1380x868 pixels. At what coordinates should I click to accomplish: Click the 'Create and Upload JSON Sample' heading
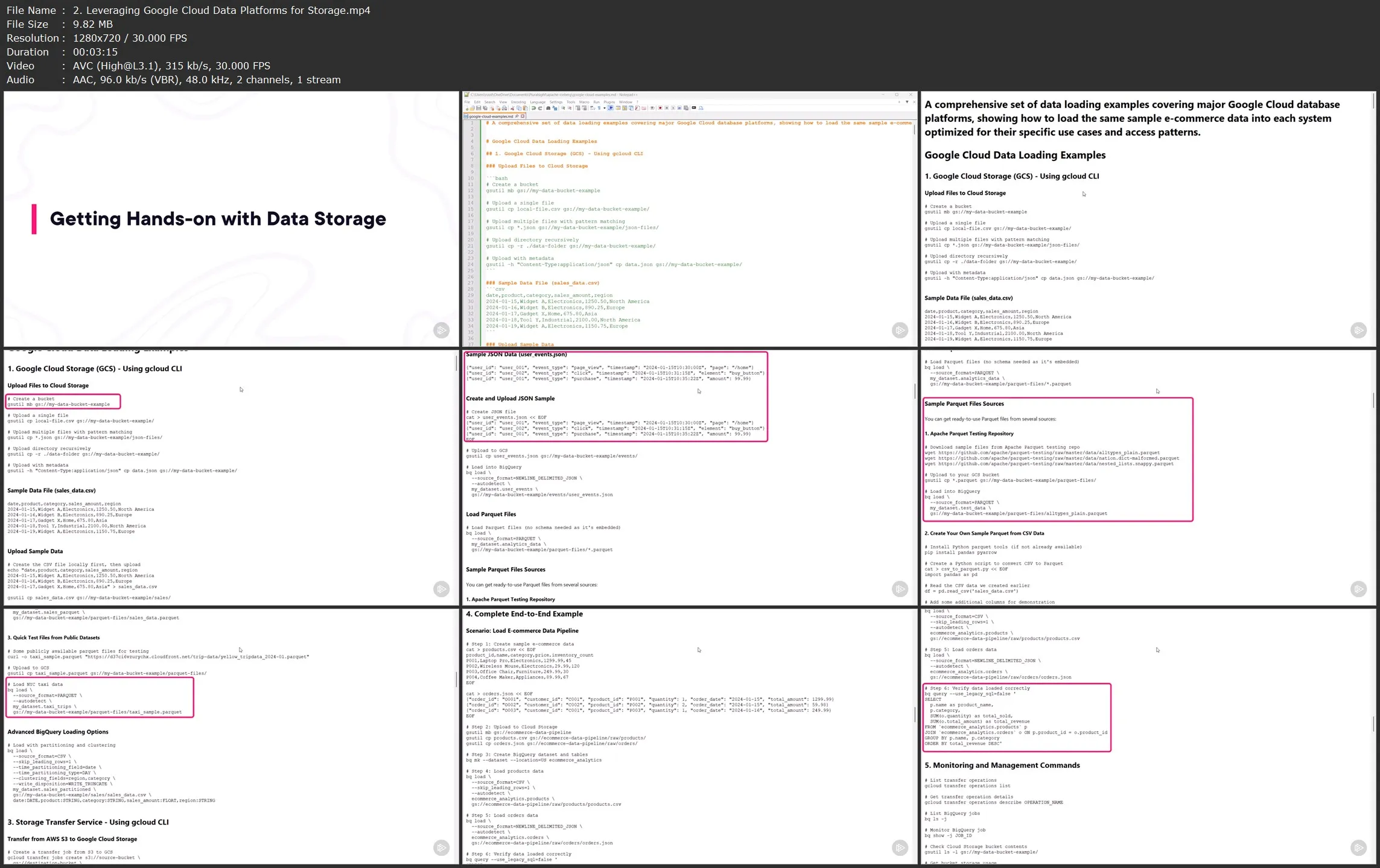pyautogui.click(x=510, y=399)
